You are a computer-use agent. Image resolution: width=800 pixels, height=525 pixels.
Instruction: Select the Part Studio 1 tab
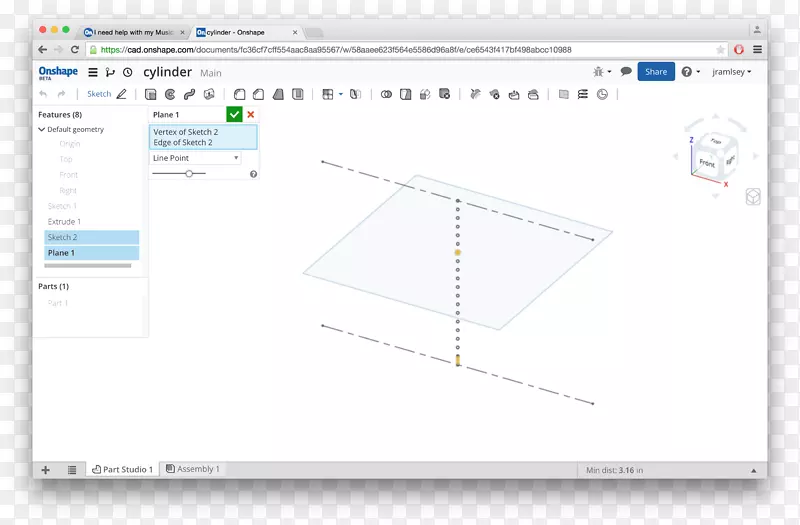(x=123, y=469)
